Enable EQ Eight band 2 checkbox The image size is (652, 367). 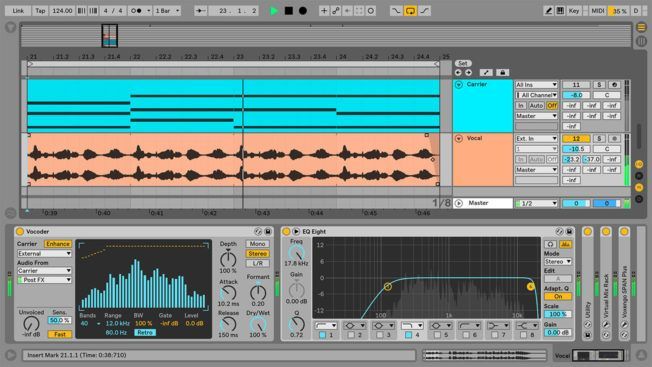[x=351, y=335]
